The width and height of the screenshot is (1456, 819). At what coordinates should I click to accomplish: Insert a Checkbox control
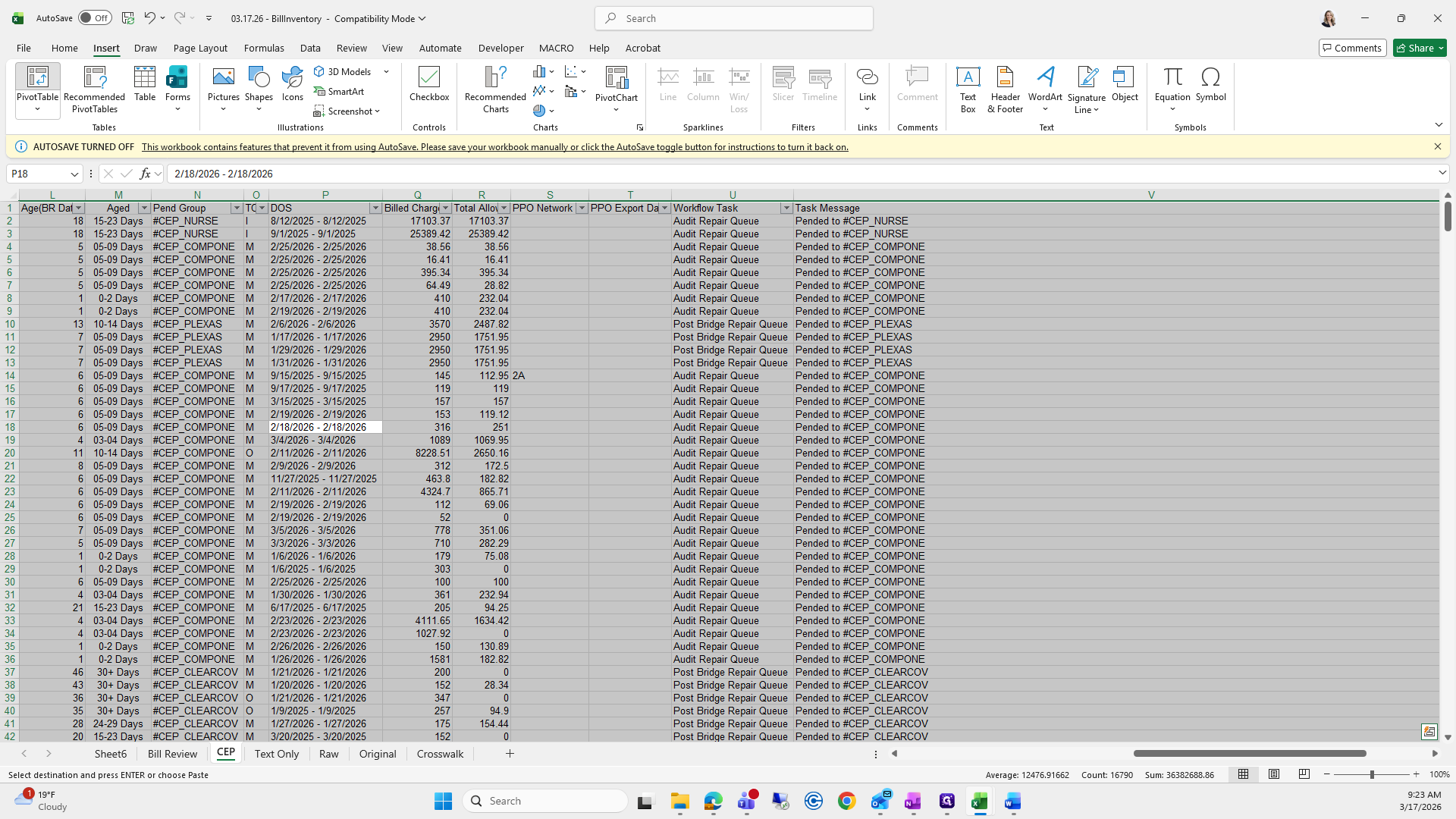pos(428,83)
